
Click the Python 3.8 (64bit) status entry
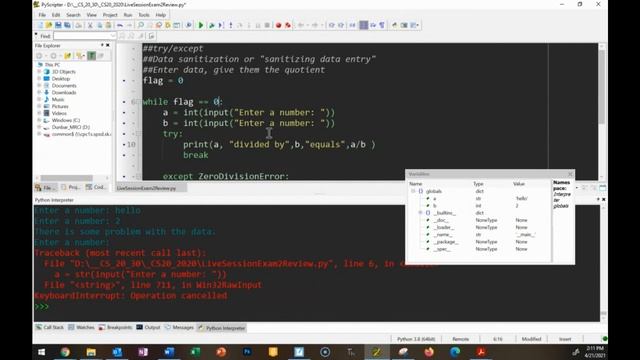(416, 339)
